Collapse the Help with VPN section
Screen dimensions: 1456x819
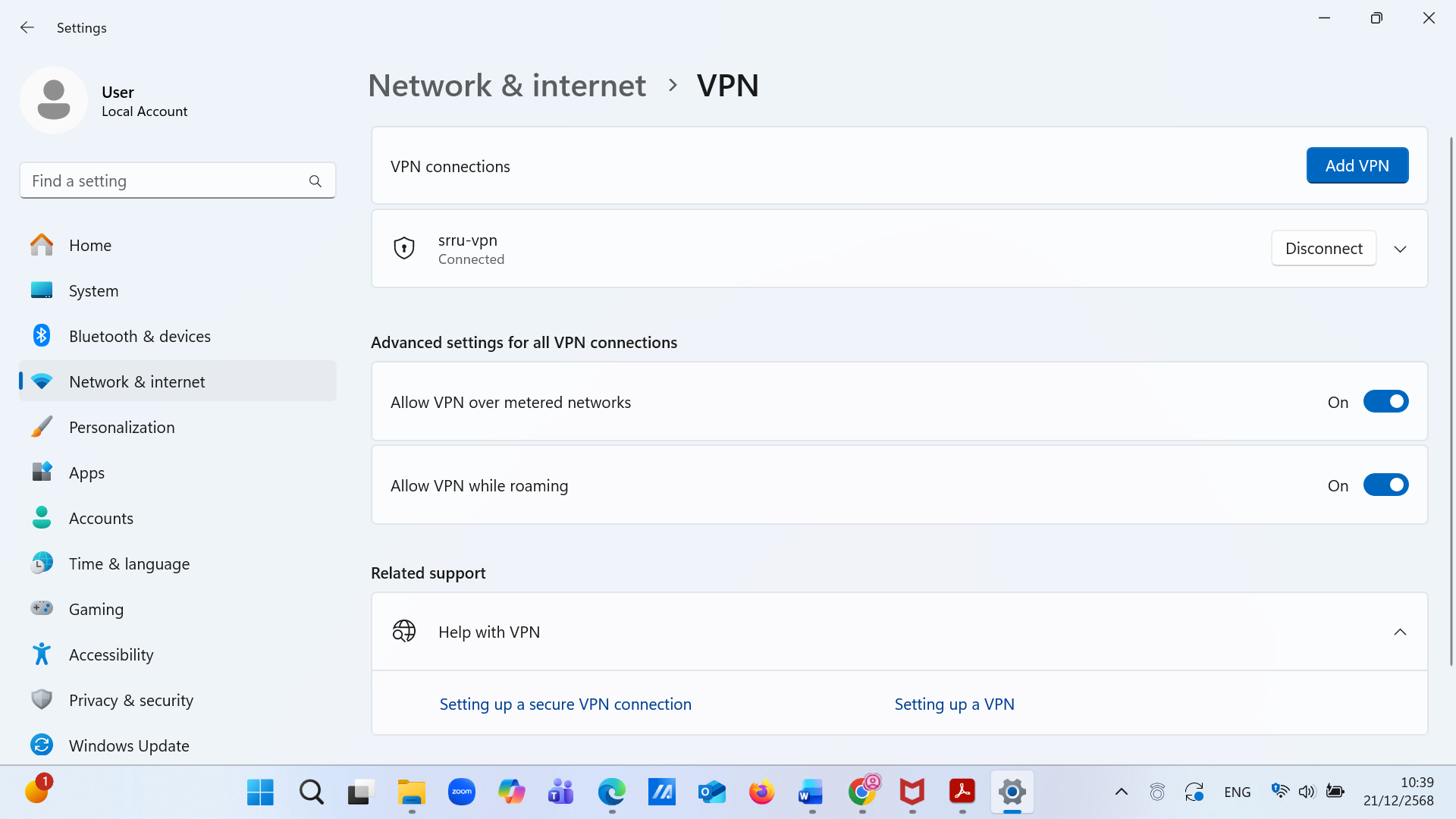click(x=1400, y=632)
